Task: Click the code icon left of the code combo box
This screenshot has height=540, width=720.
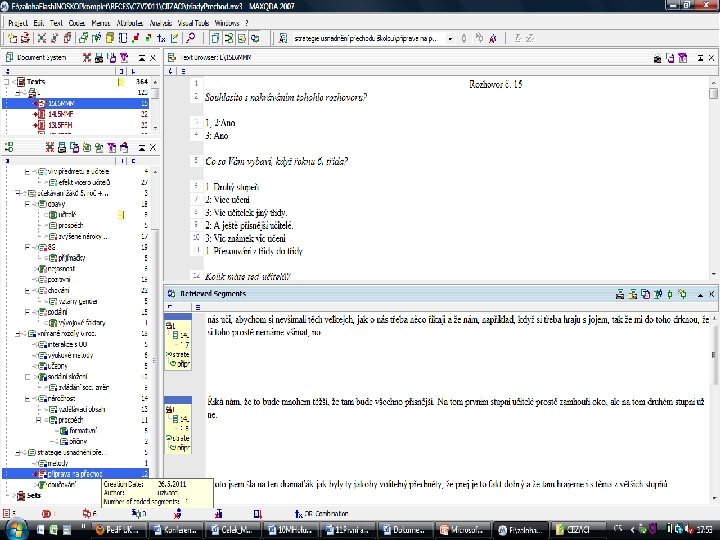Action: tap(283, 39)
